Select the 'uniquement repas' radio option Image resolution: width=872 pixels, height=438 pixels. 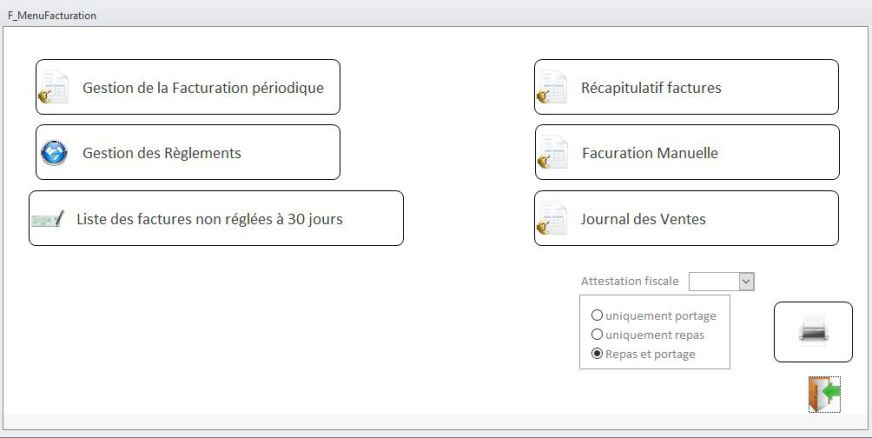pos(598,335)
